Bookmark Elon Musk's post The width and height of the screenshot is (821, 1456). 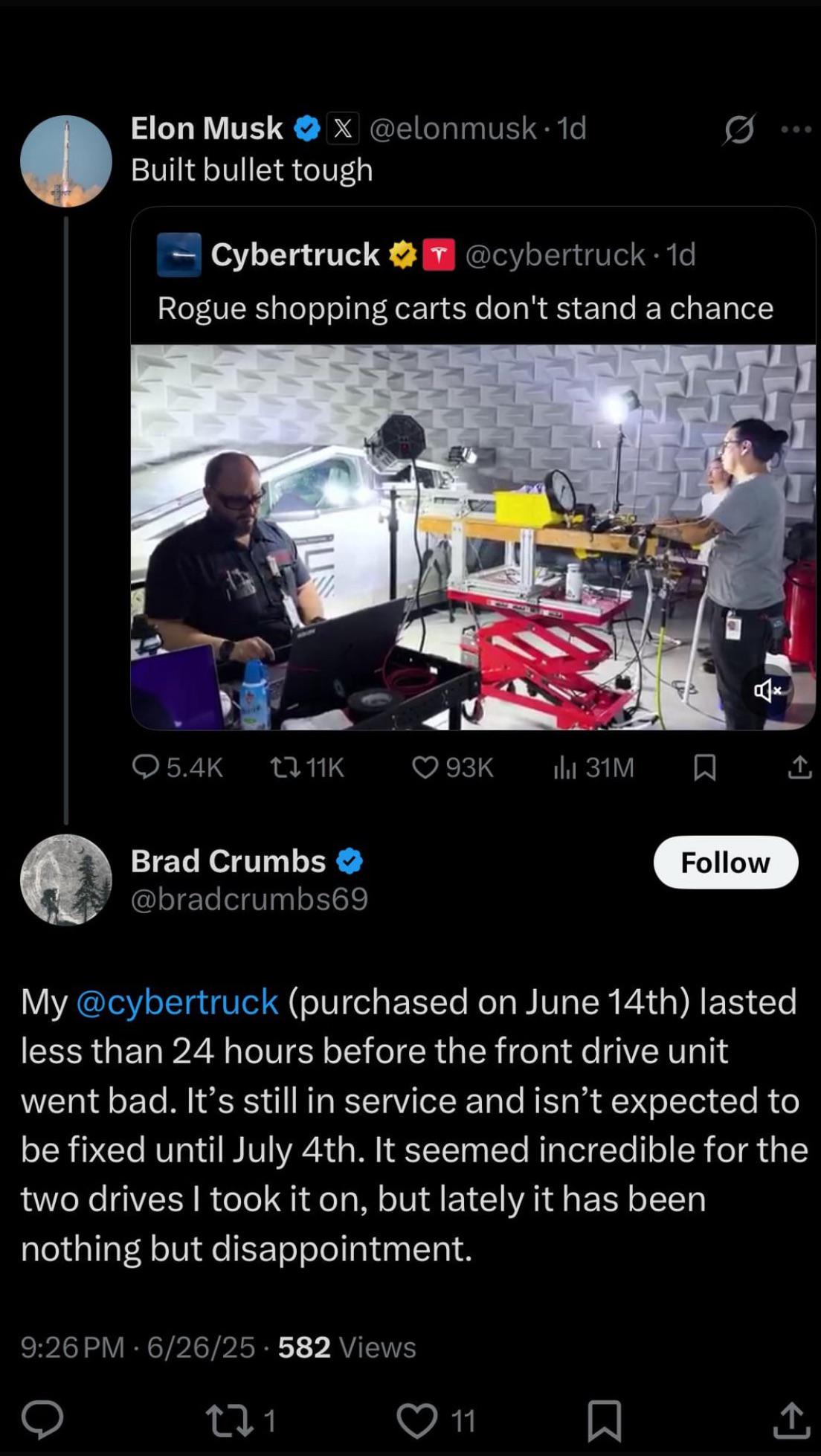point(704,767)
